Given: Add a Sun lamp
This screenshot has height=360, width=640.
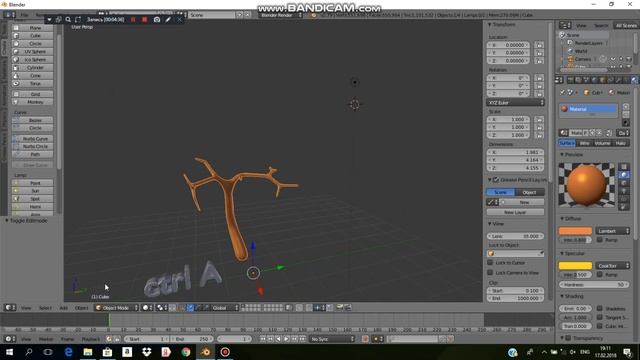Looking at the screenshot, I should (33, 191).
